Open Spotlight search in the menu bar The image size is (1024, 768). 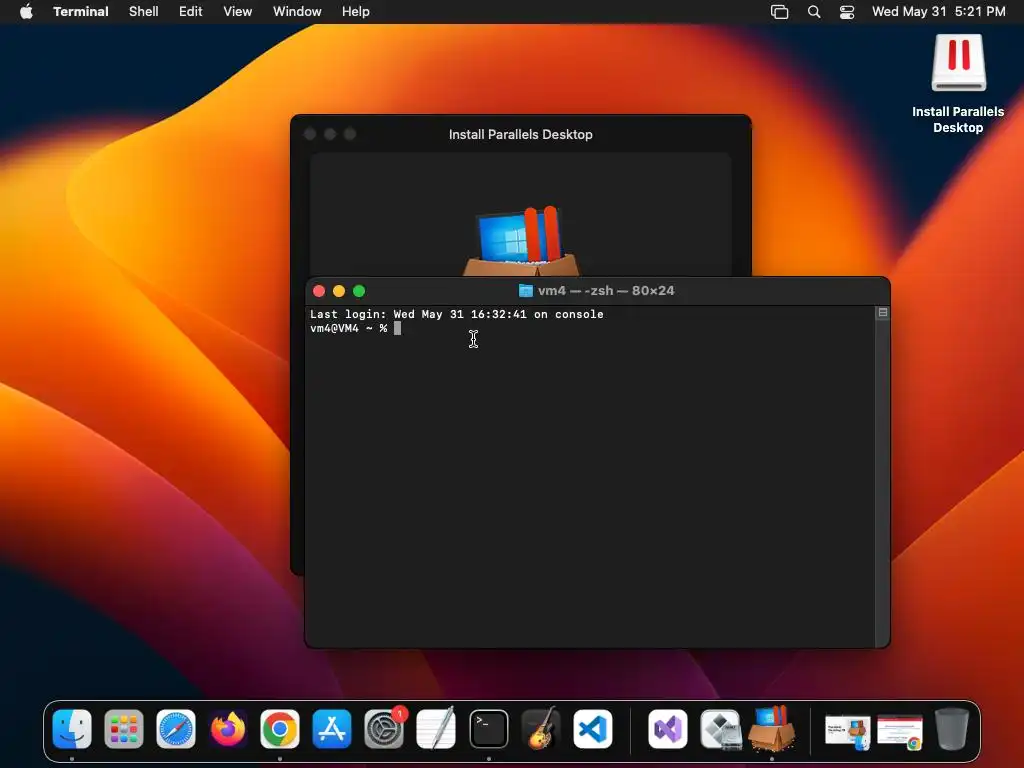click(x=814, y=11)
